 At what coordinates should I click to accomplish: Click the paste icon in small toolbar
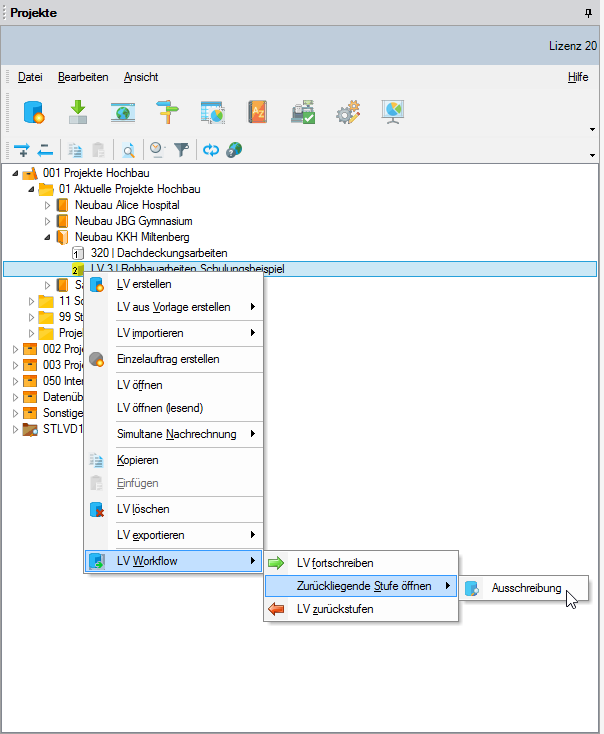98,150
